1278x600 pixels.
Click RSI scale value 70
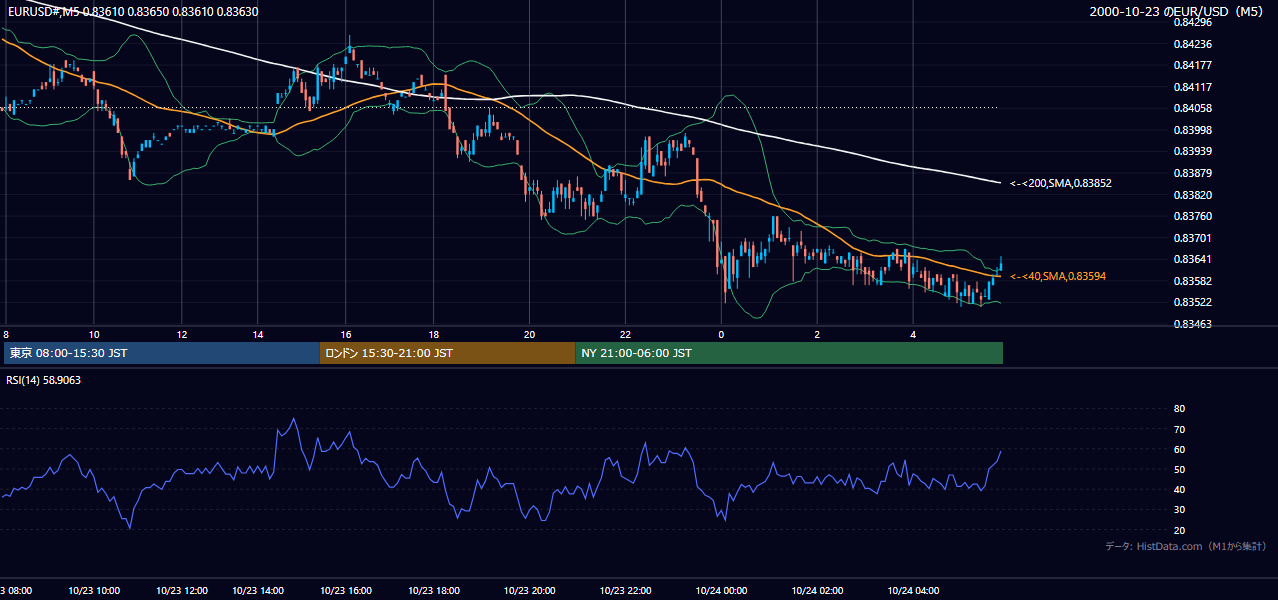1179,429
